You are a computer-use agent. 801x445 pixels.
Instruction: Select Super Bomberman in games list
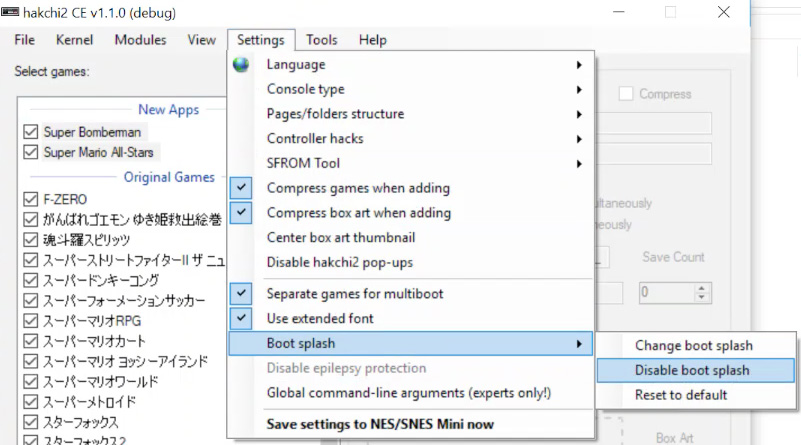92,132
